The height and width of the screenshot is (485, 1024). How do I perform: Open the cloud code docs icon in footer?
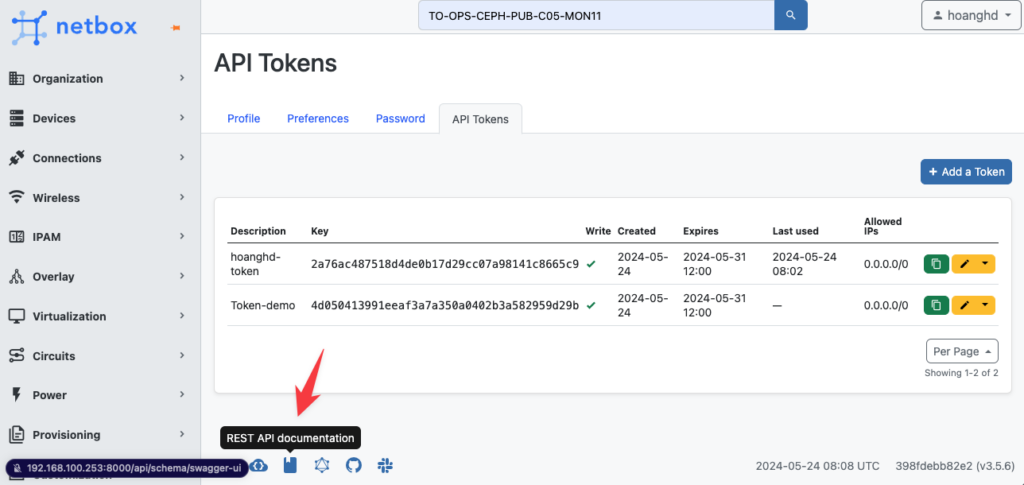pos(259,465)
